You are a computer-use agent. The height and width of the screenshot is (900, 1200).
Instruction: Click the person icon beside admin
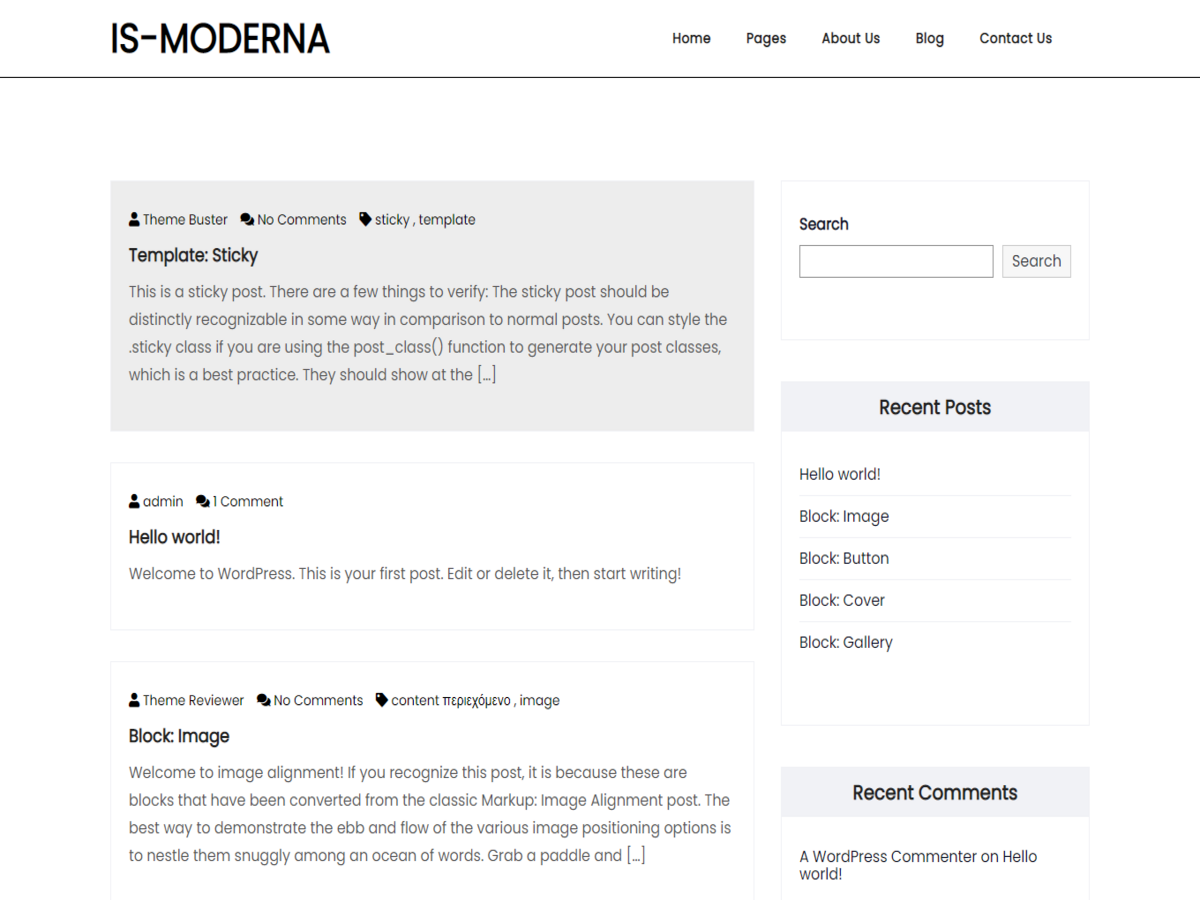tap(133, 501)
